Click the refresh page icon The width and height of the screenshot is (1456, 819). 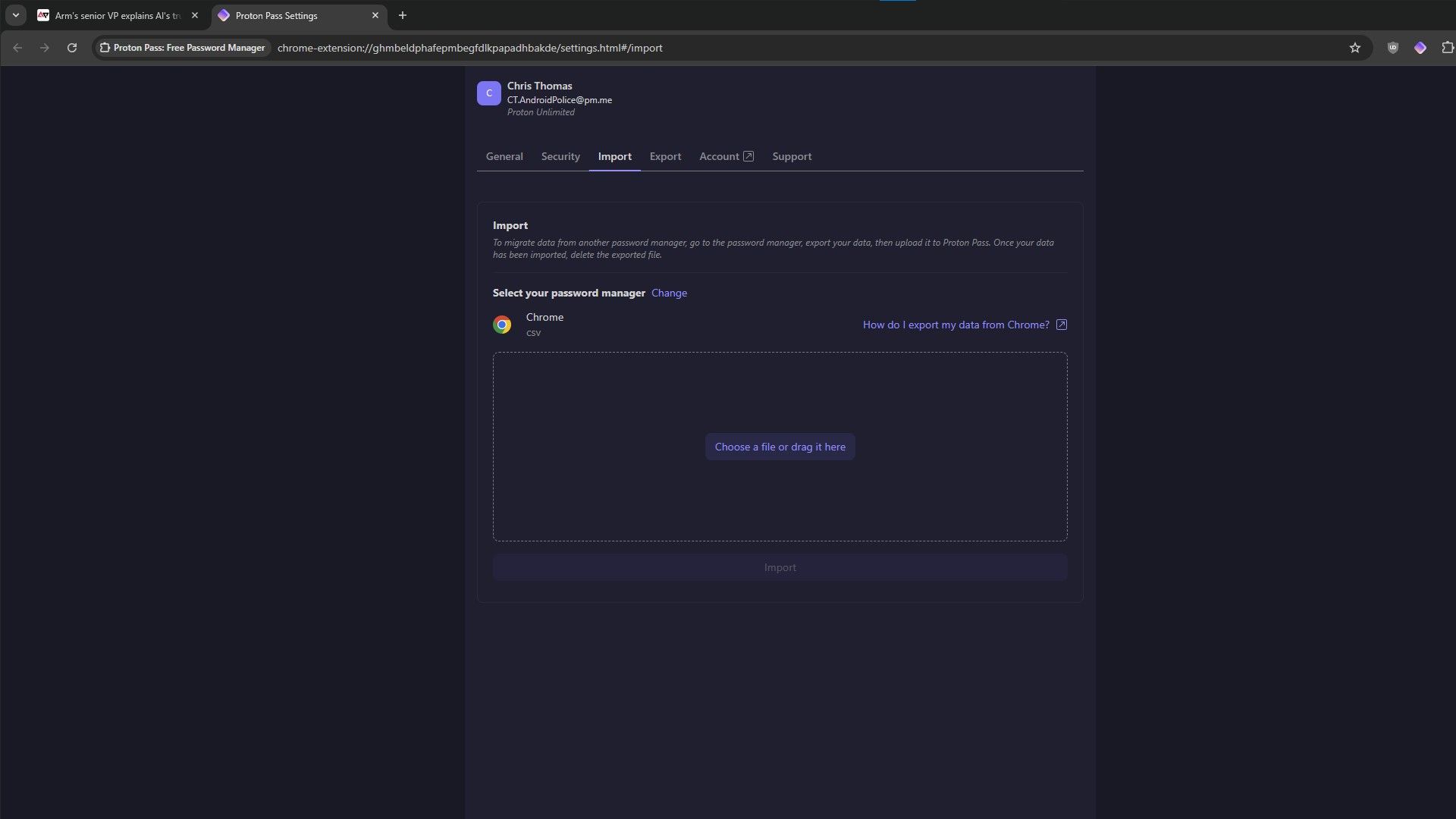coord(71,47)
